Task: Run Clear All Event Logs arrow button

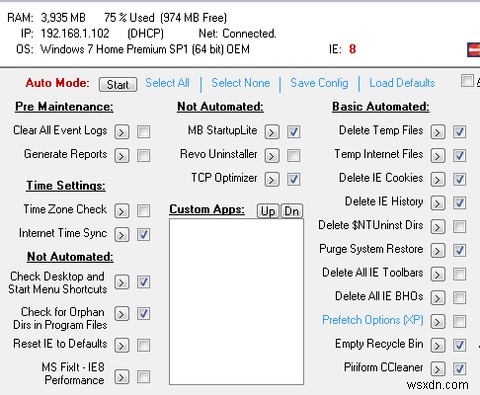Action: [122, 132]
